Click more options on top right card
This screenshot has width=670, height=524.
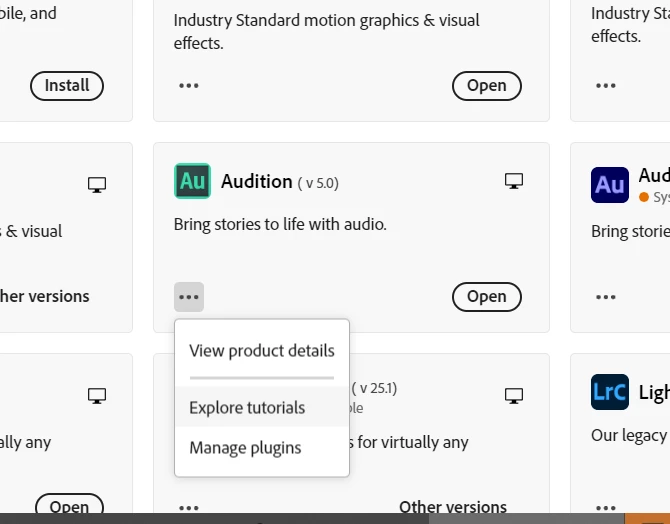tap(606, 85)
